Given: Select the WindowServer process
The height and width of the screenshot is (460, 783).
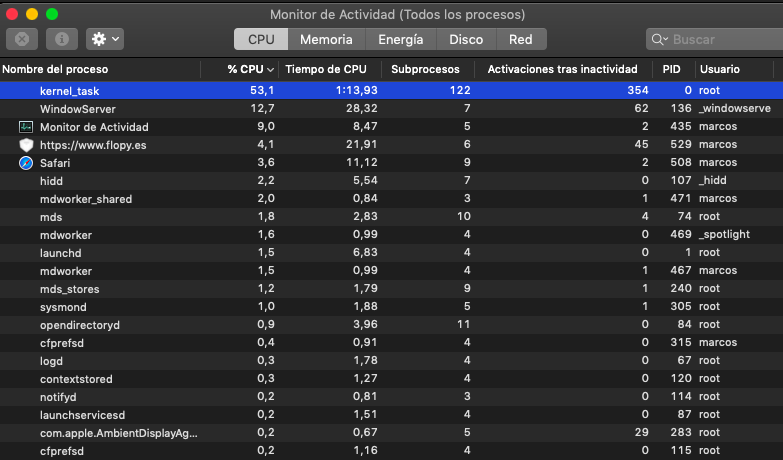Looking at the screenshot, I should pyautogui.click(x=78, y=109).
